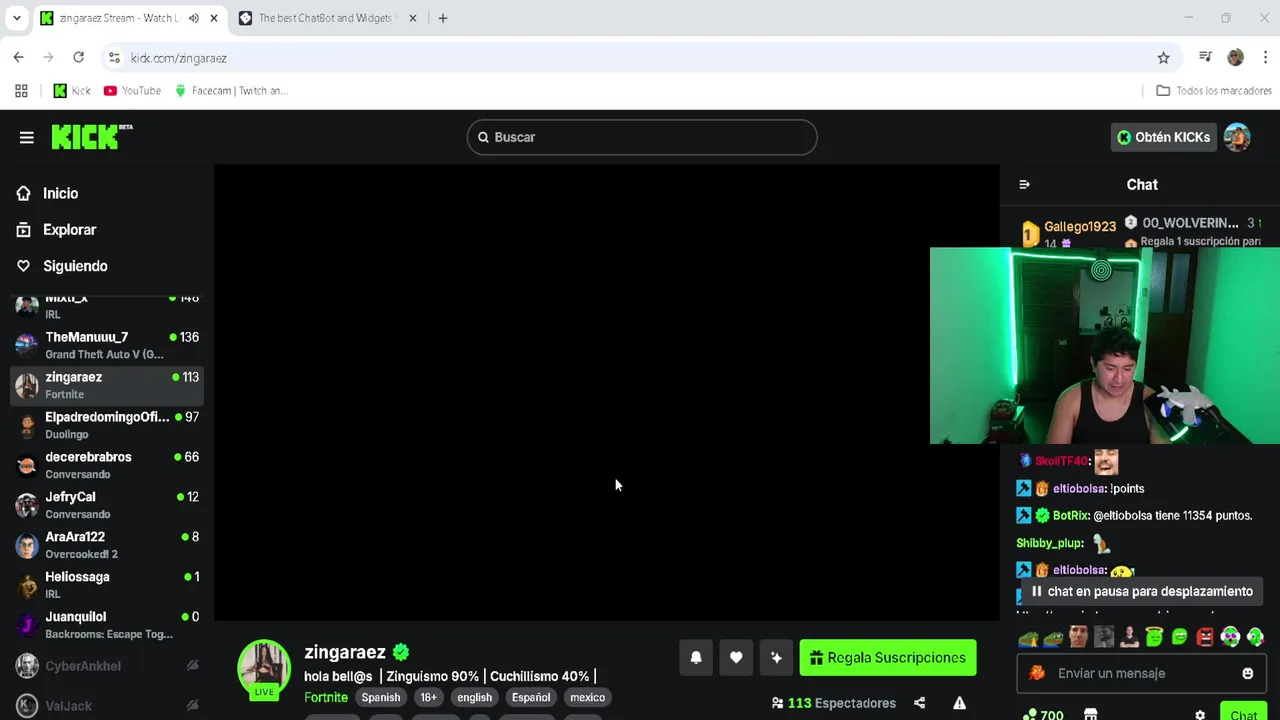Open the Kick hamburger menu
The height and width of the screenshot is (720, 1280).
(26, 137)
